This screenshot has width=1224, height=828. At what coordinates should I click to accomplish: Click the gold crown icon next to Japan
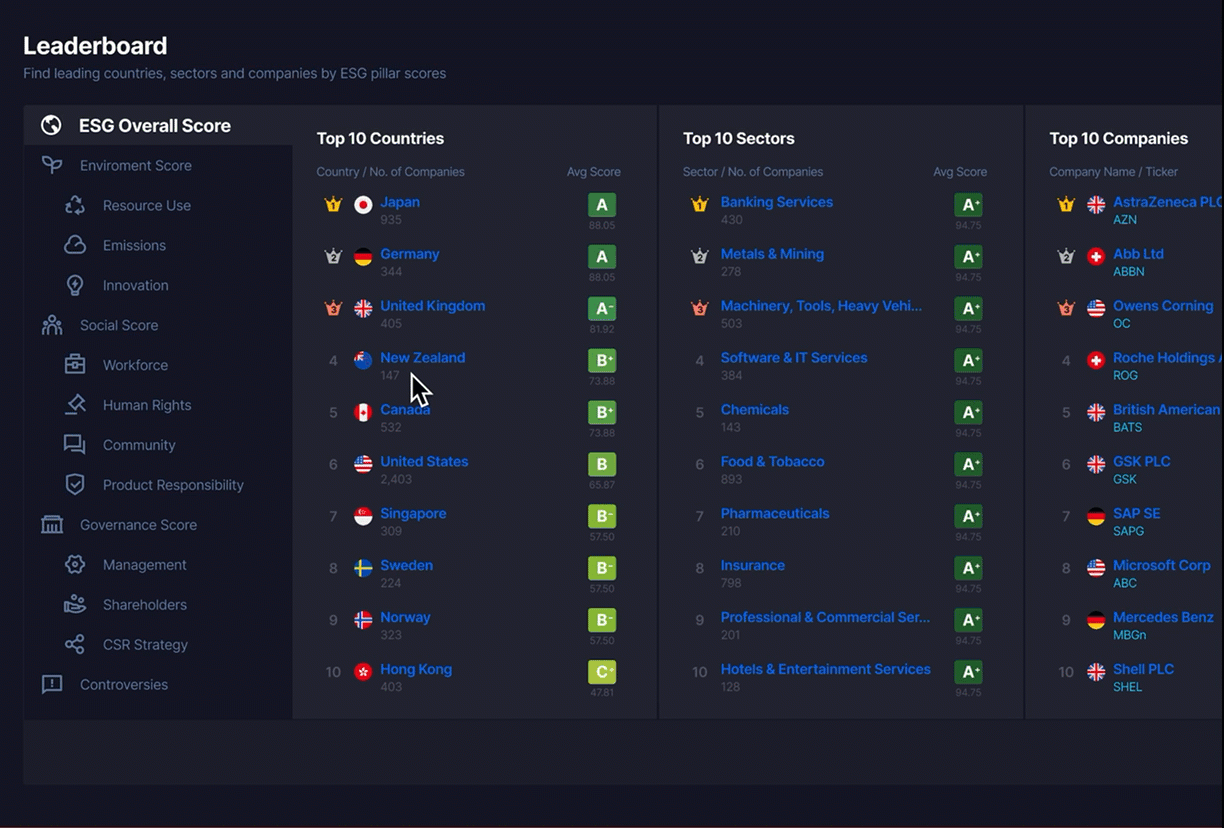[x=333, y=205]
